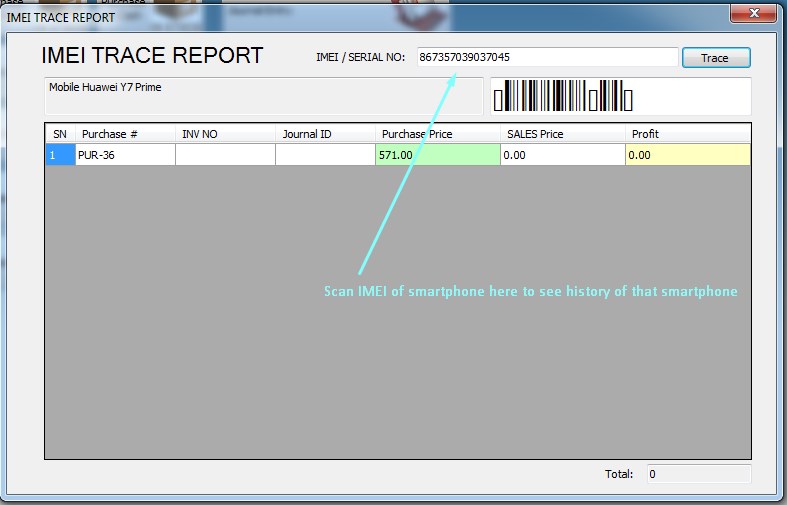
Task: Click the Purchase # column header
Action: 125,134
